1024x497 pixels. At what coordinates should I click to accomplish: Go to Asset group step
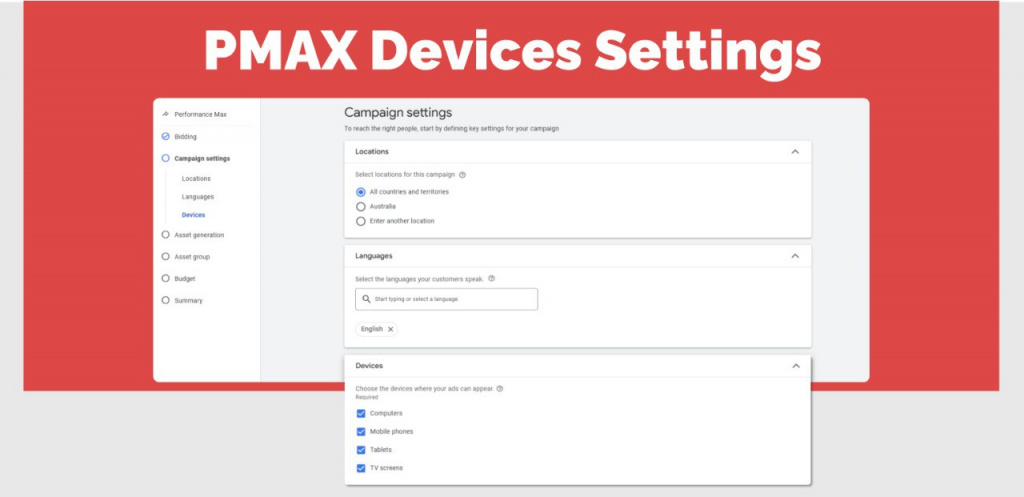click(192, 257)
